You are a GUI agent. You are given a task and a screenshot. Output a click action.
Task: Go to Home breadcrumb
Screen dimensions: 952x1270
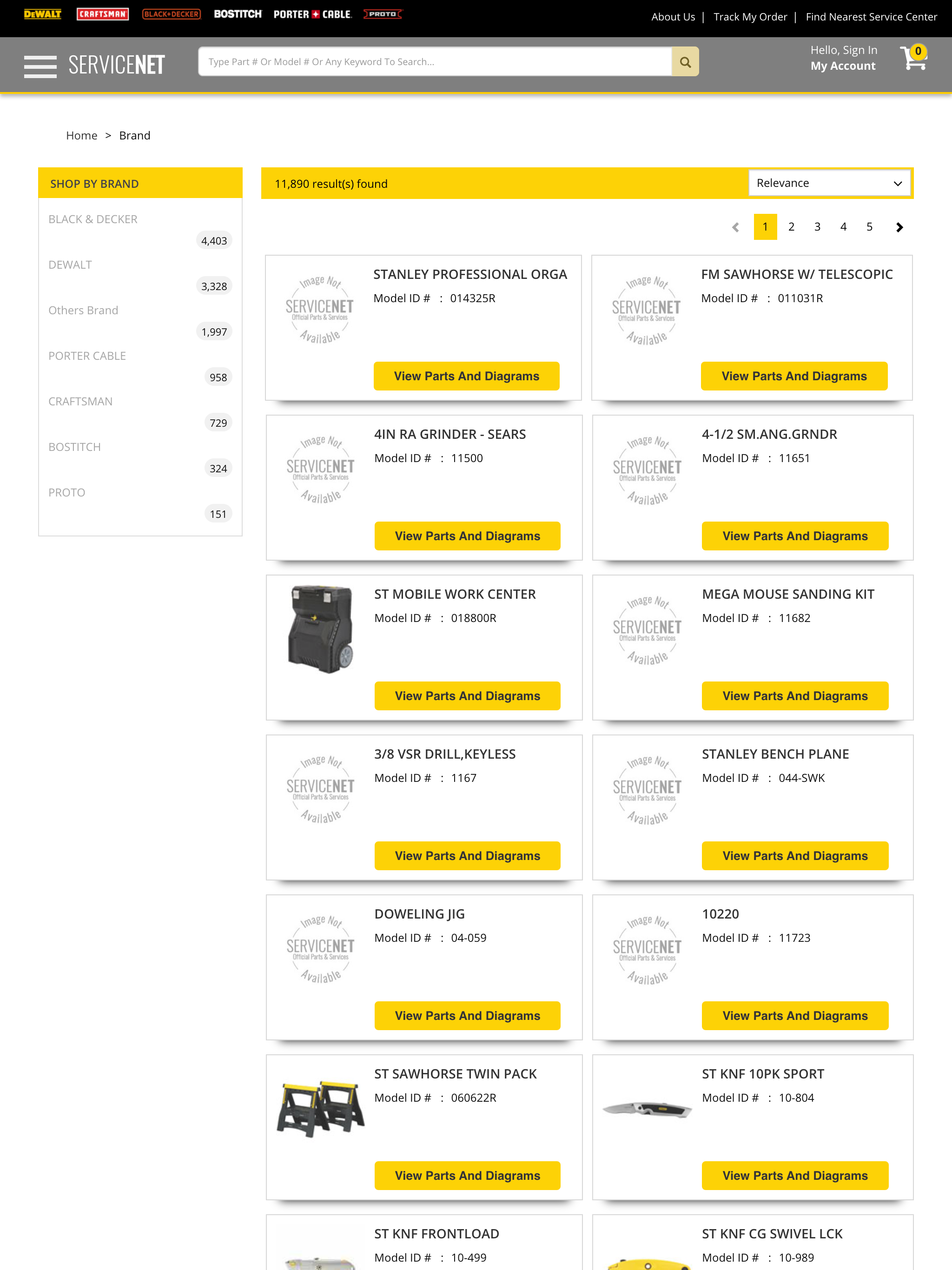click(x=81, y=135)
